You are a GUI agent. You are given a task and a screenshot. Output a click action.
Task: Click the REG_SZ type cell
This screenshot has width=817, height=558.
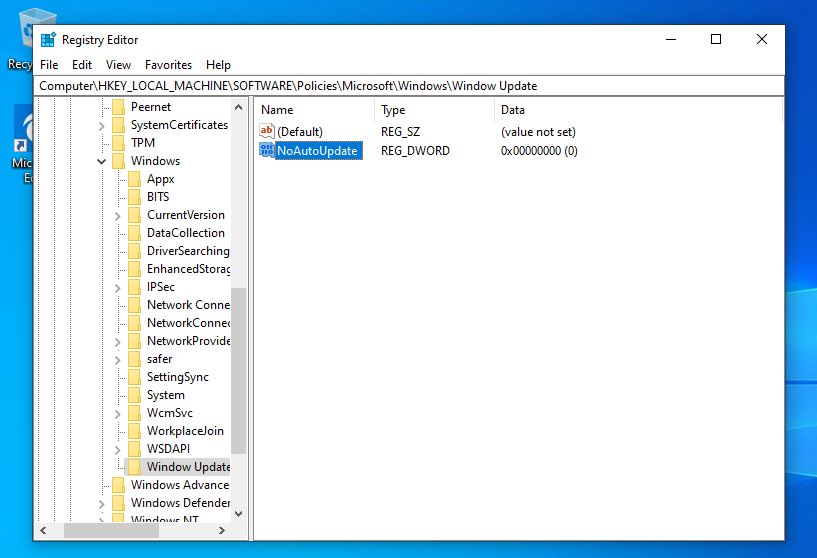(x=400, y=132)
